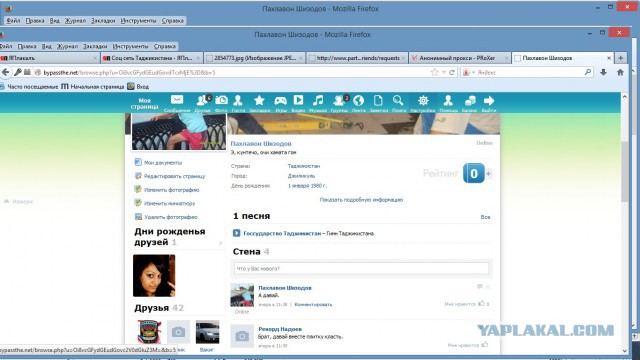The width and height of the screenshot is (640, 360).
Task: Open Видео play icon in navbar
Action: (x=298, y=100)
